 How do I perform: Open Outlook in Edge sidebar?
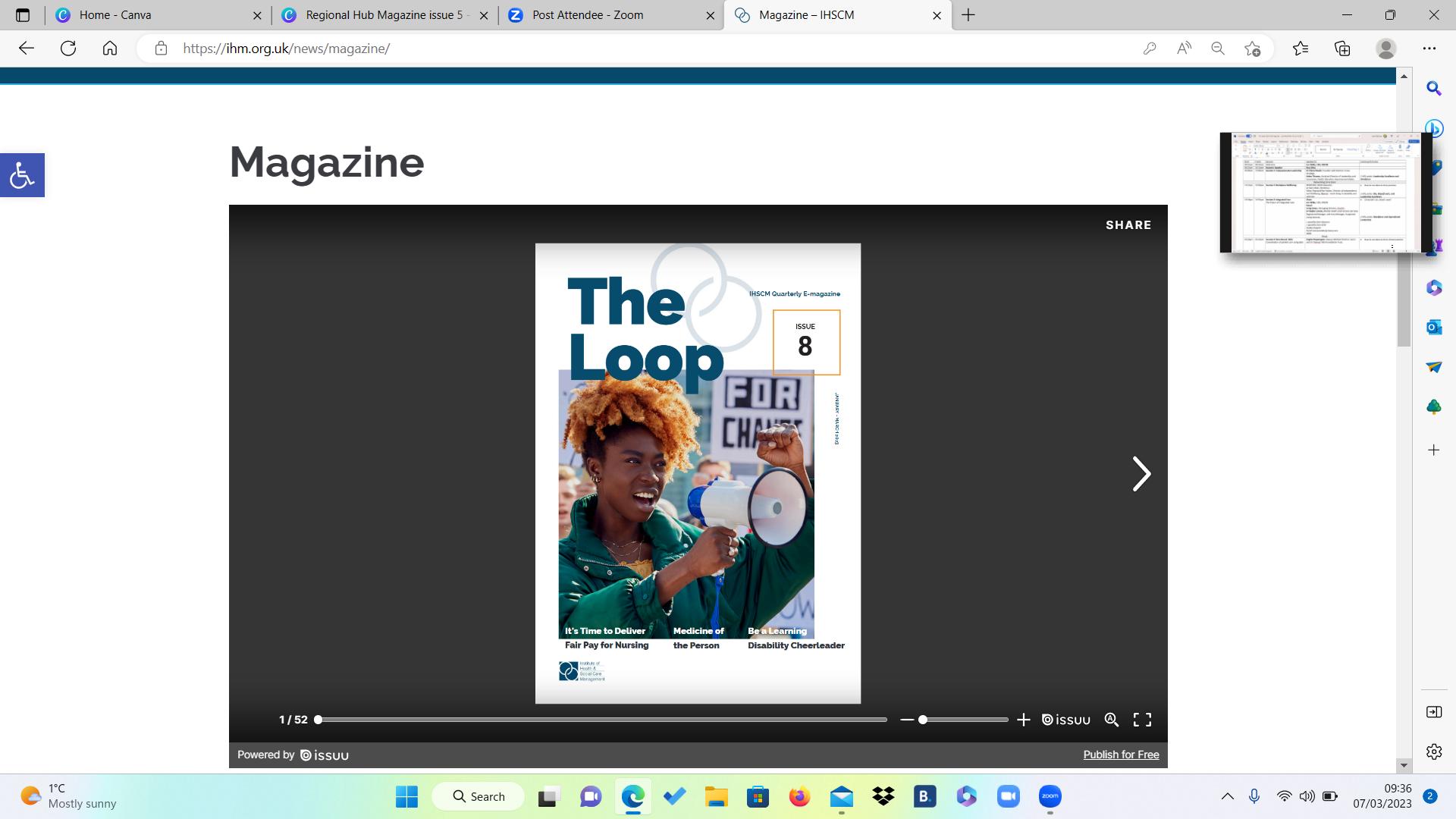pyautogui.click(x=1433, y=328)
